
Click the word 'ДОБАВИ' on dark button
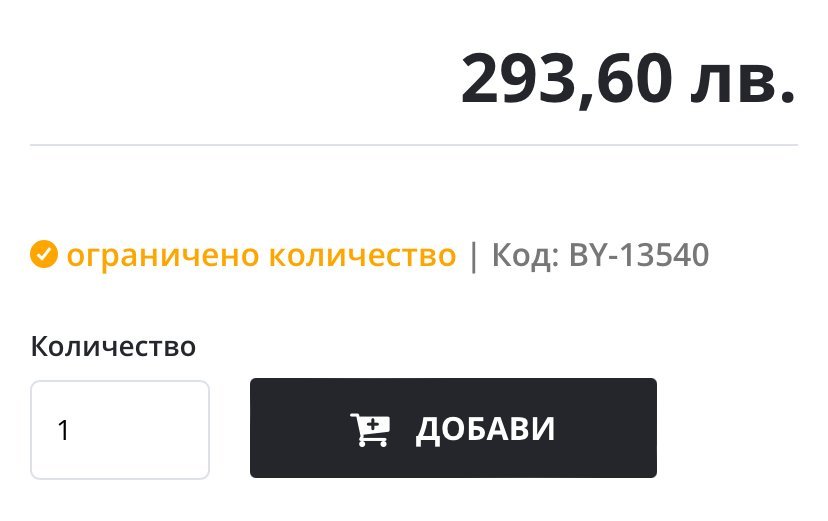coord(485,429)
